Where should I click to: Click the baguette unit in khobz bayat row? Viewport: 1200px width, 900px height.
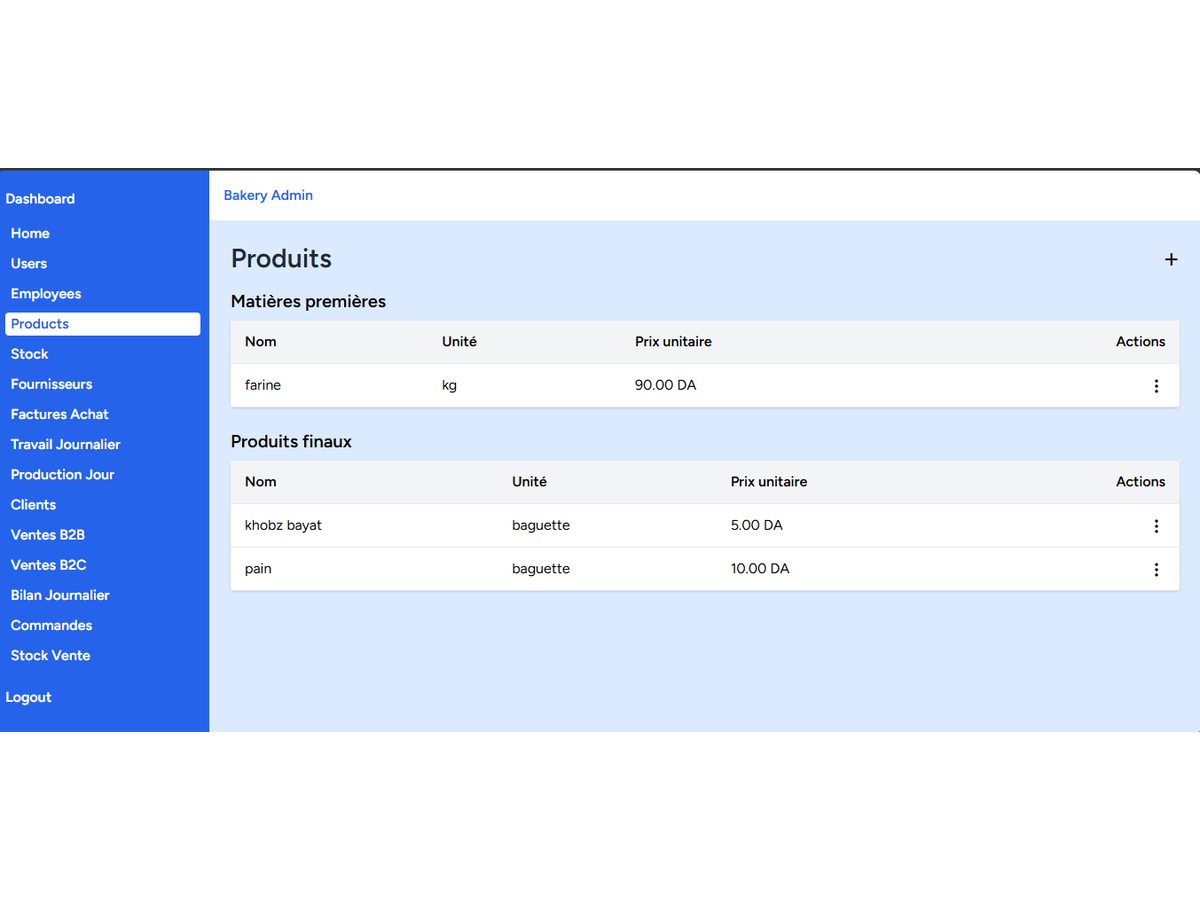click(541, 525)
